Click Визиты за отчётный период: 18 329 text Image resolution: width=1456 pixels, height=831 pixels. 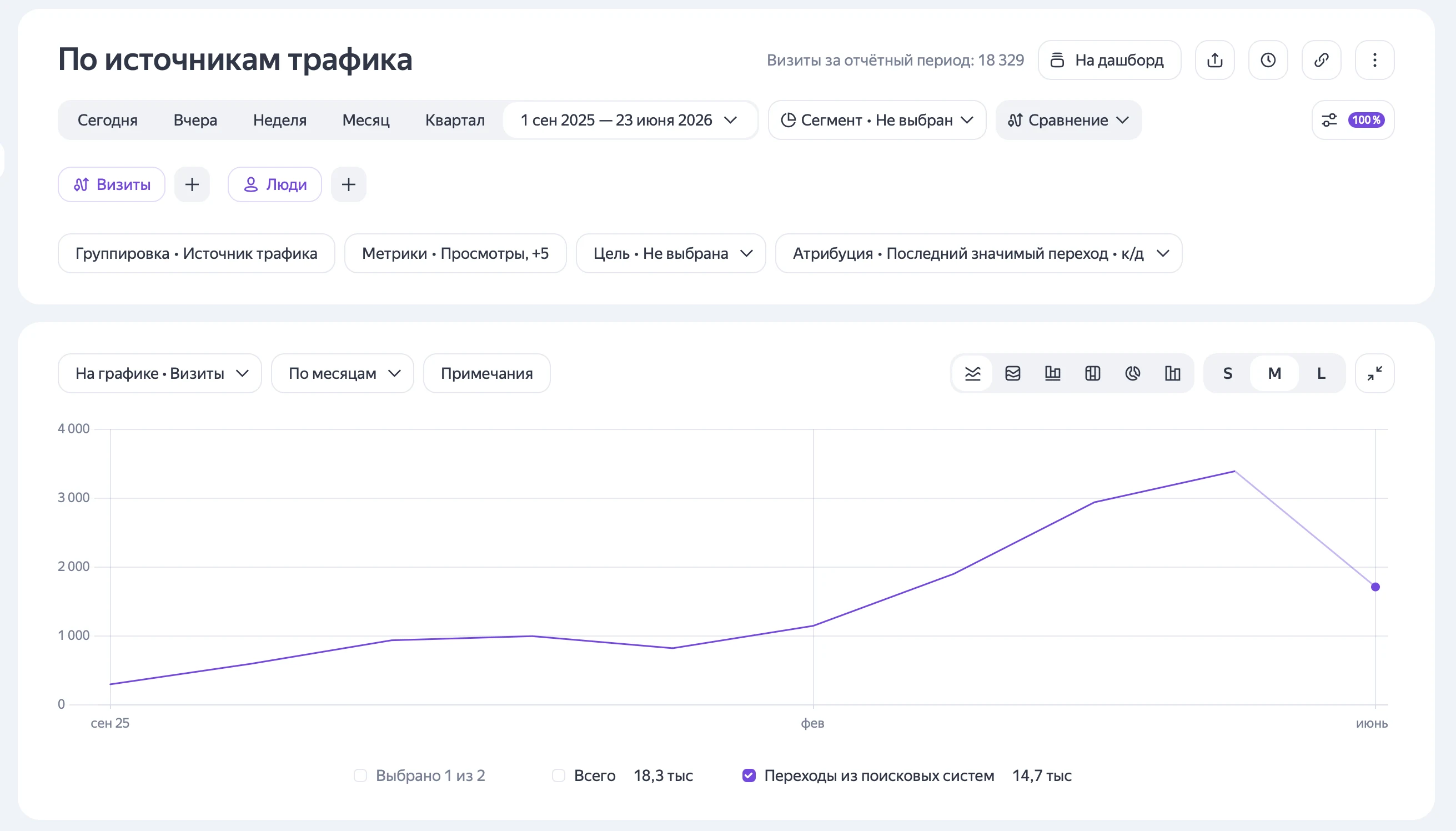tap(895, 60)
